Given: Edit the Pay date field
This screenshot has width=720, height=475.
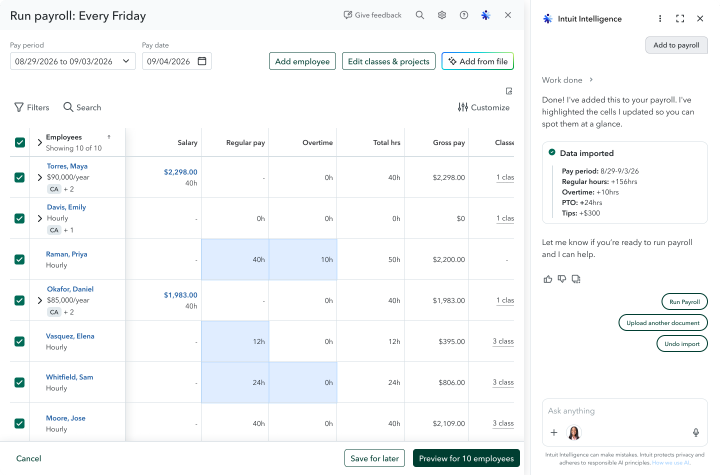Looking at the screenshot, I should 177,61.
